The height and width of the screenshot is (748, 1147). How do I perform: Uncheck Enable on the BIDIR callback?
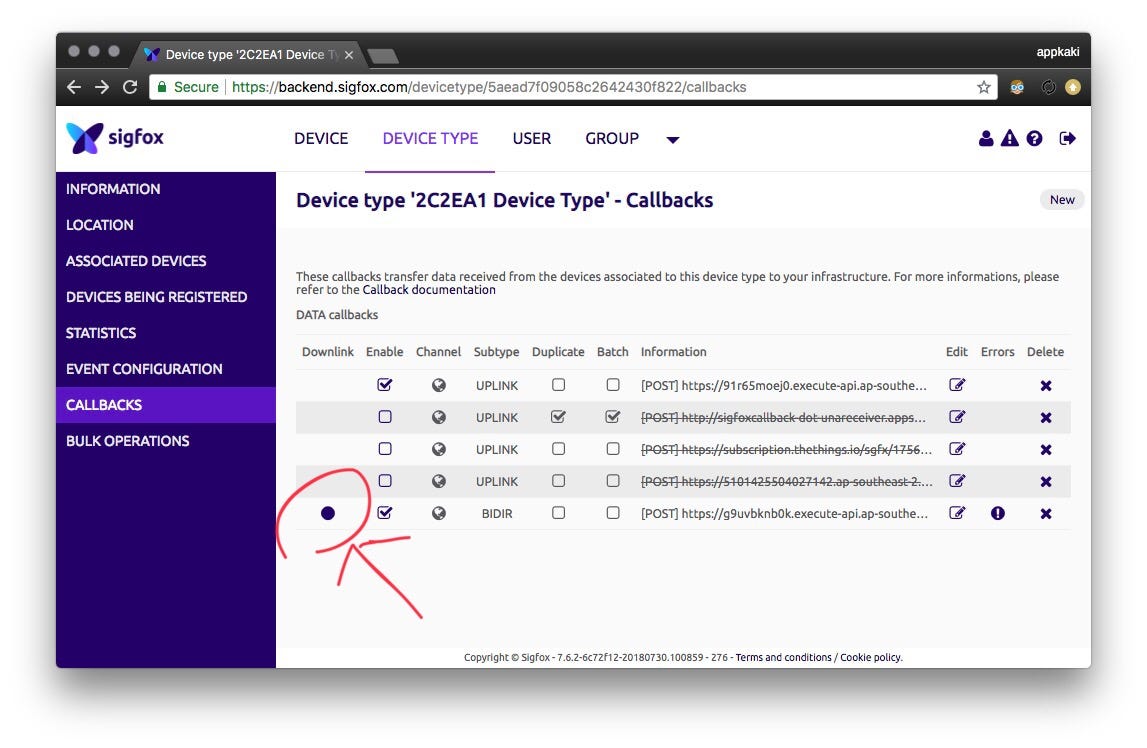pyautogui.click(x=385, y=513)
